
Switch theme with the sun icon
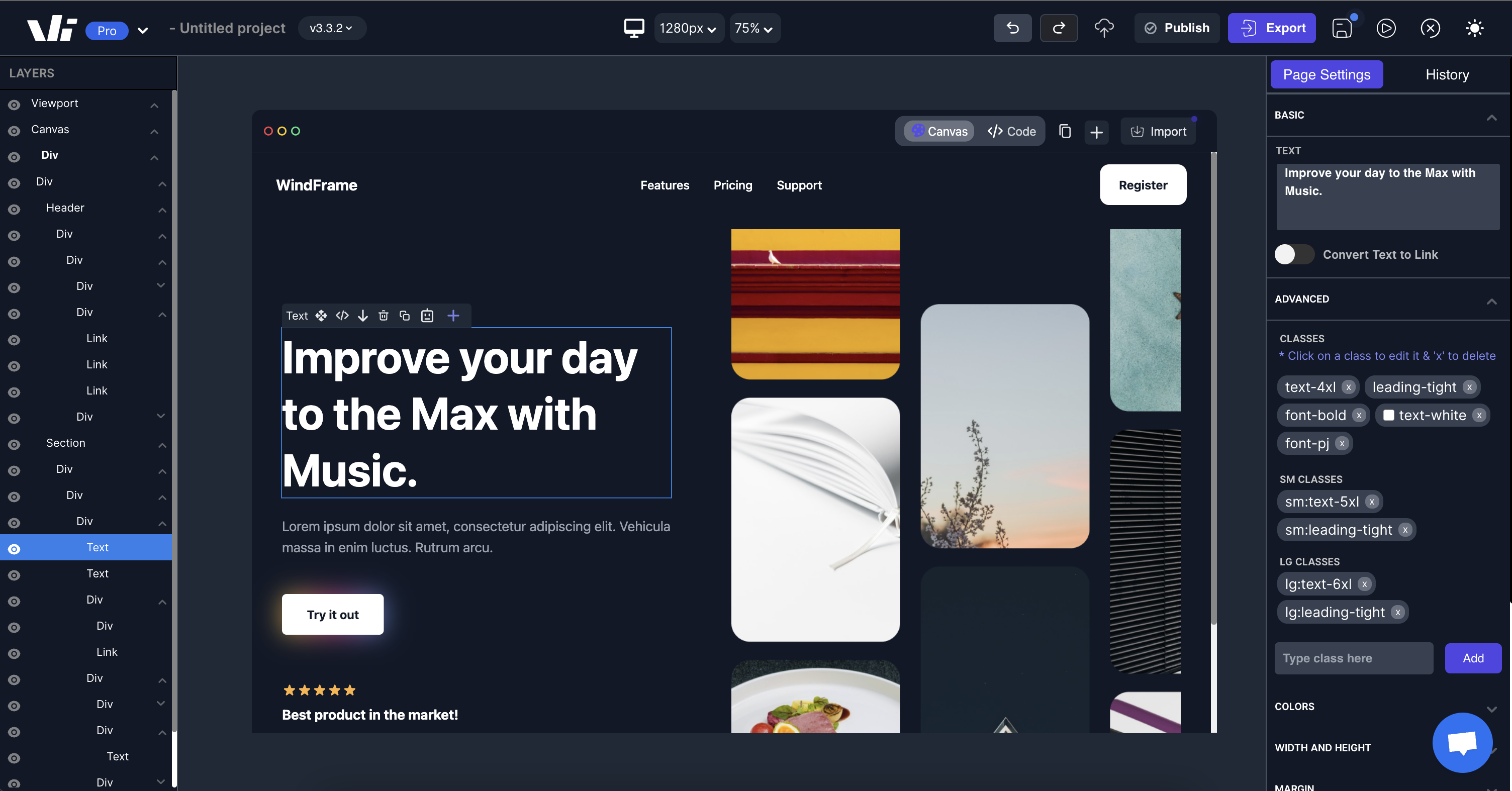1474,28
